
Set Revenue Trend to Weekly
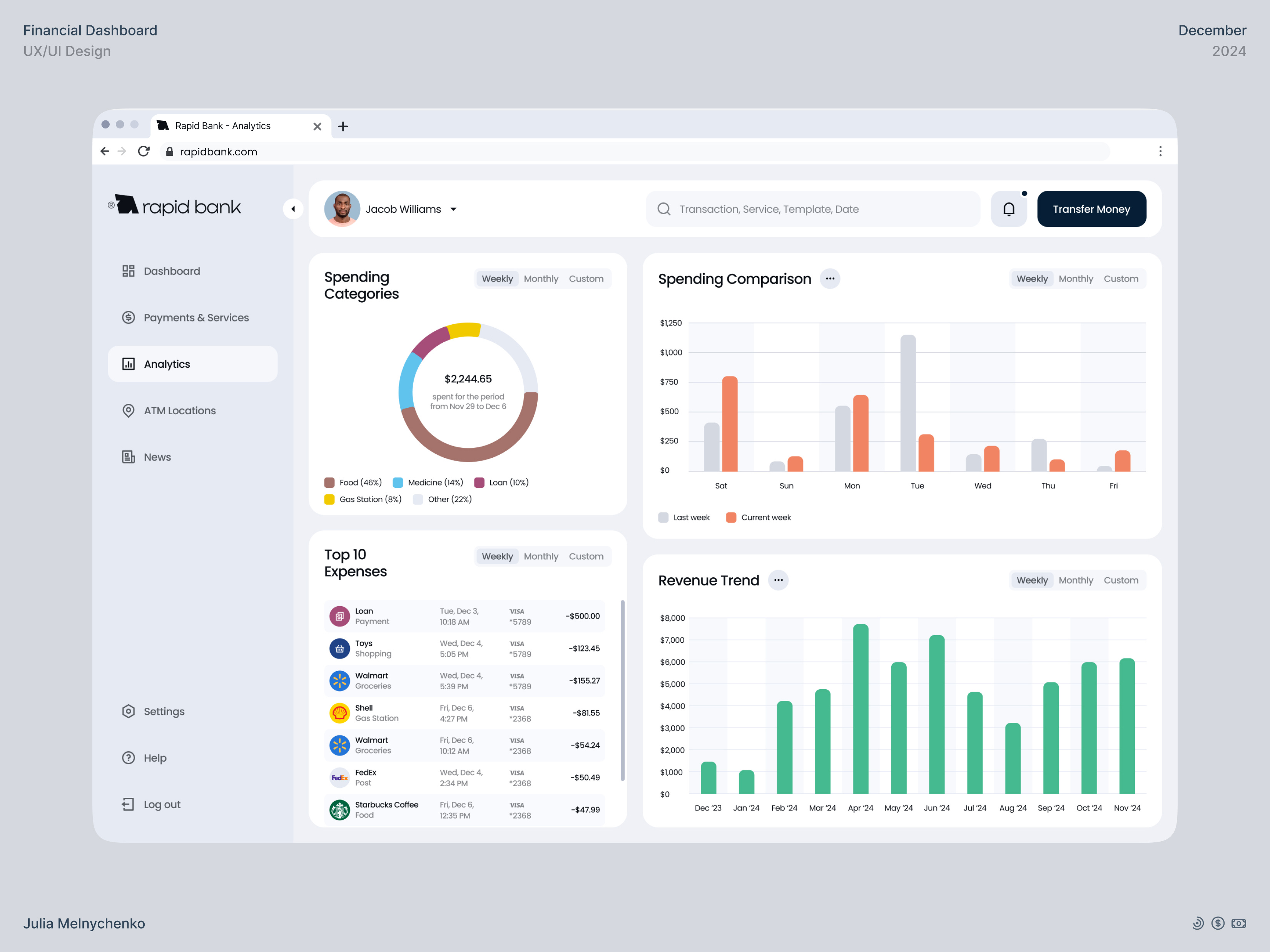coord(1032,580)
